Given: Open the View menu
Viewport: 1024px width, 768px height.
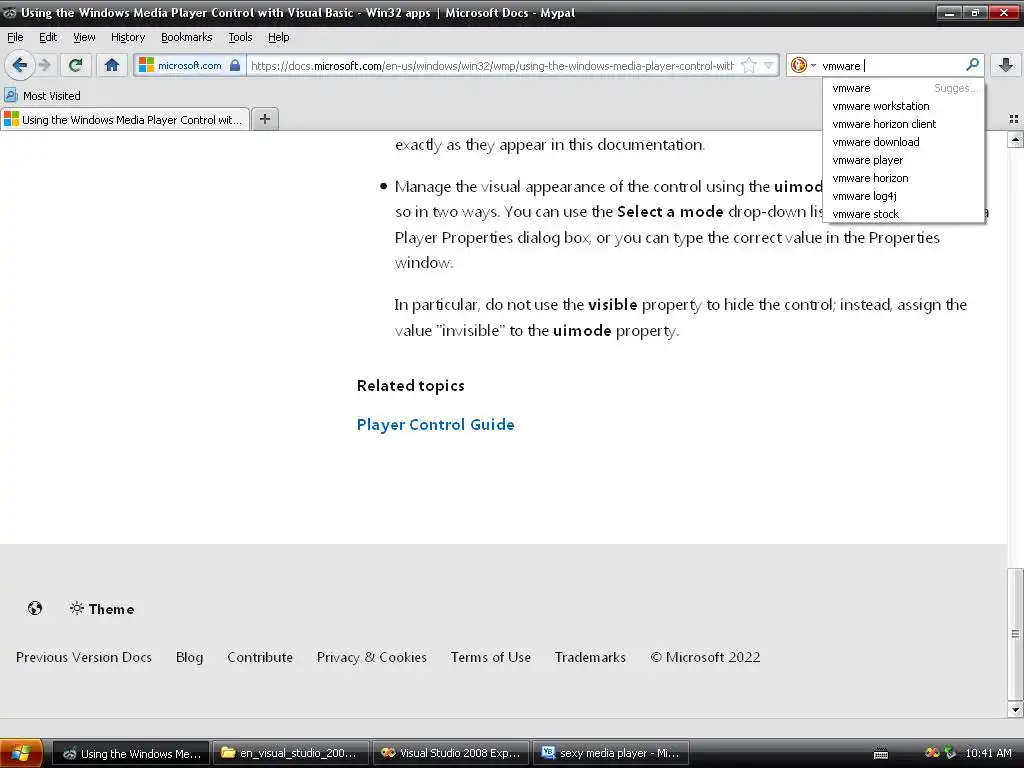Looking at the screenshot, I should pyautogui.click(x=84, y=37).
